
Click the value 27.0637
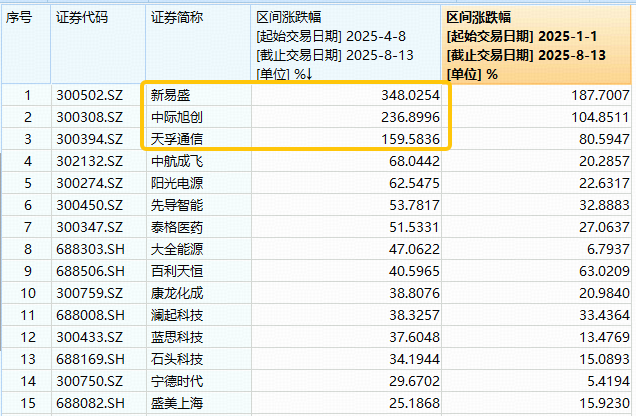[x=604, y=227]
